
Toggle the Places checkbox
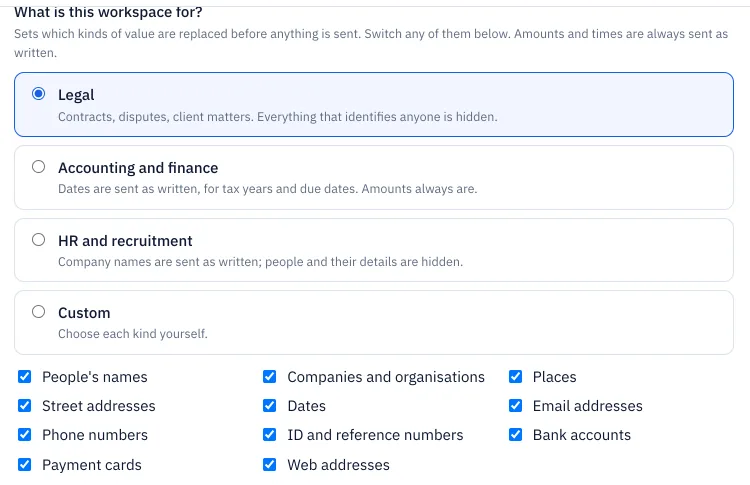coord(515,376)
